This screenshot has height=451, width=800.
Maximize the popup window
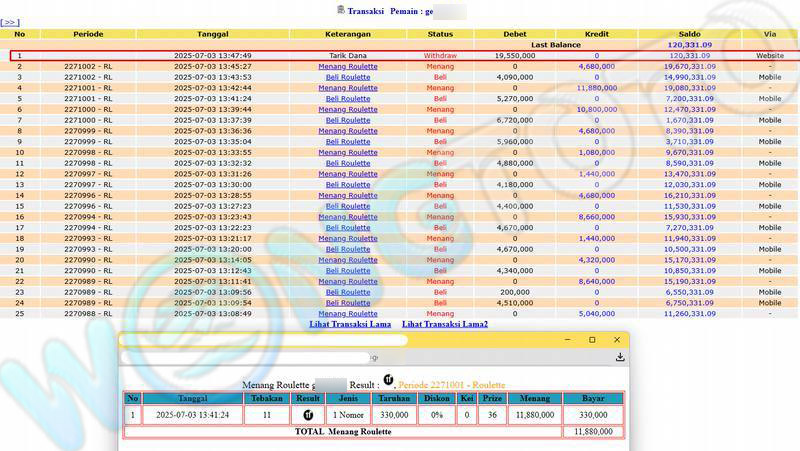click(x=591, y=340)
